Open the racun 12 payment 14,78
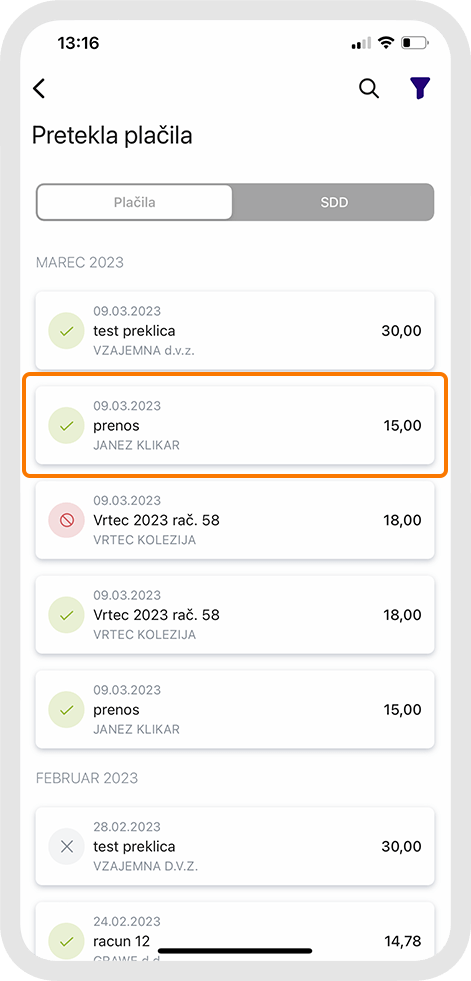471x981 pixels. (235, 932)
